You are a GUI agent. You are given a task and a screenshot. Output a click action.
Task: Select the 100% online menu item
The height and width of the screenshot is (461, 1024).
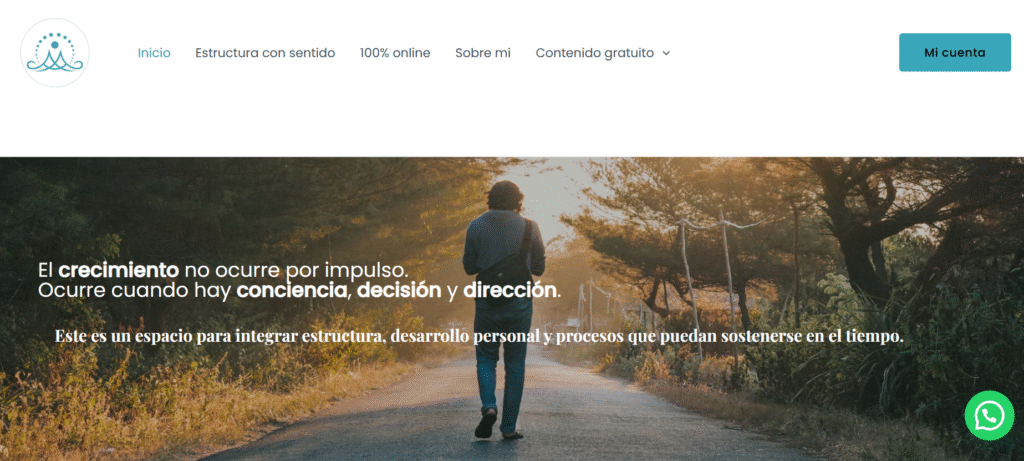coord(395,53)
